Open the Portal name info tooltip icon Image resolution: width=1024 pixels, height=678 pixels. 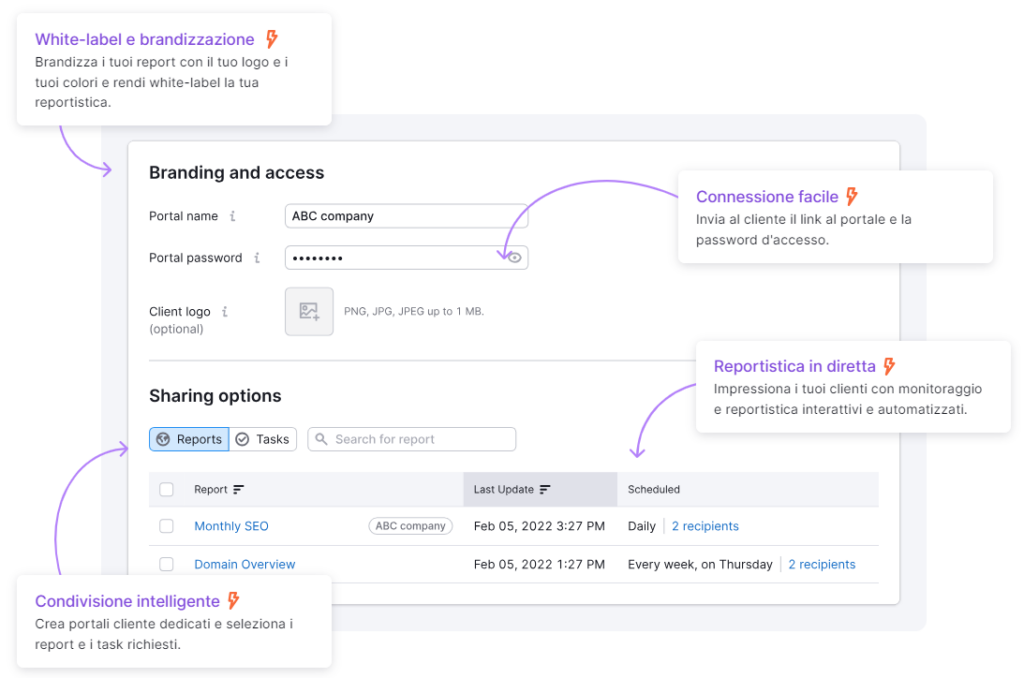point(232,216)
